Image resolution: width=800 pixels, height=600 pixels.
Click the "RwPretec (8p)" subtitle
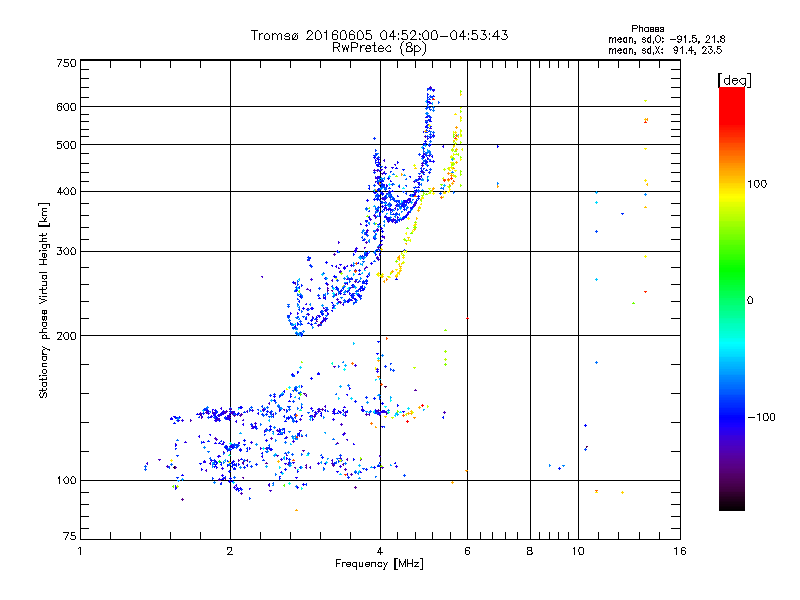[379, 48]
